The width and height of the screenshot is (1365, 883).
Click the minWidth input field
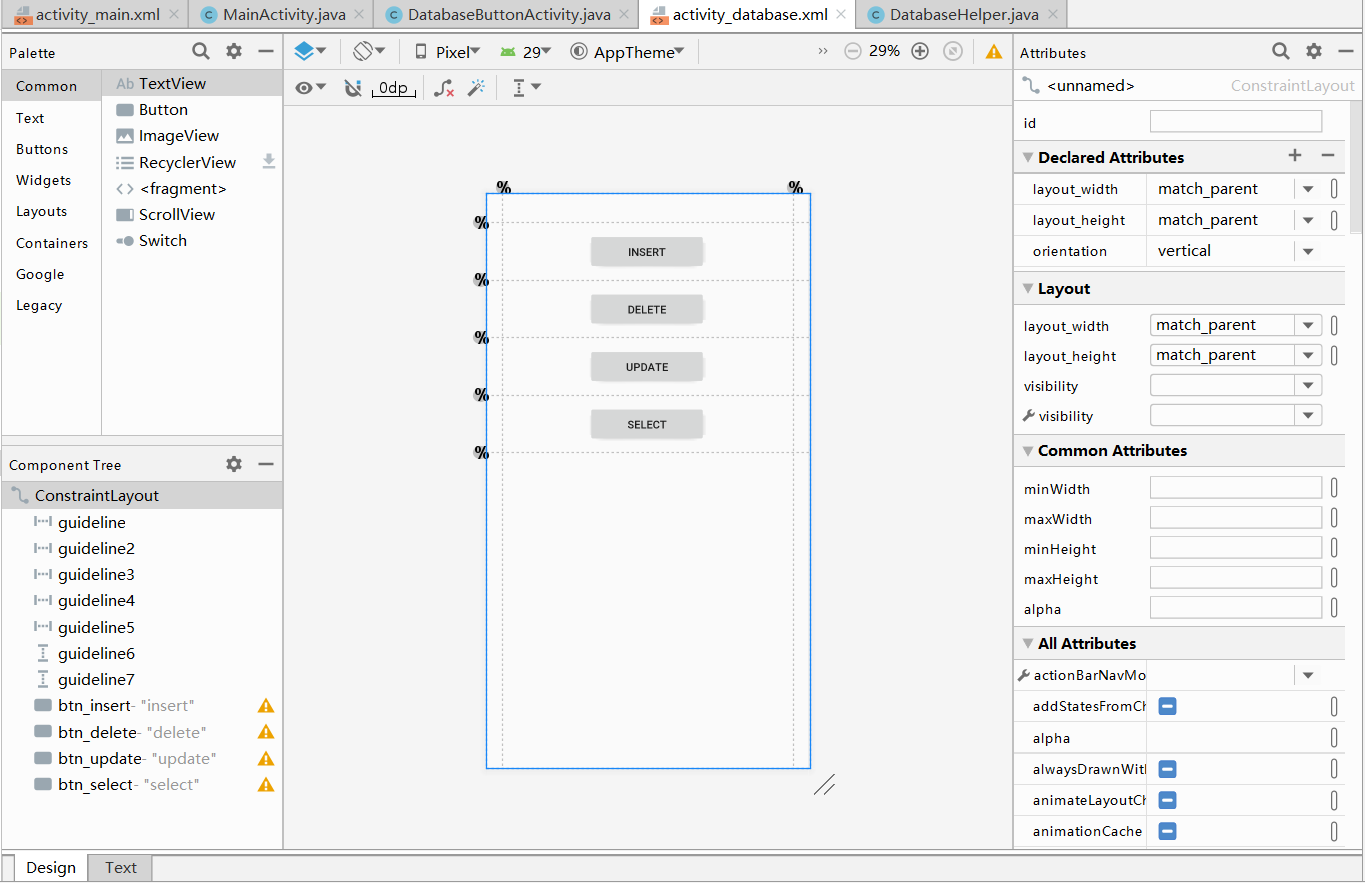[1236, 488]
